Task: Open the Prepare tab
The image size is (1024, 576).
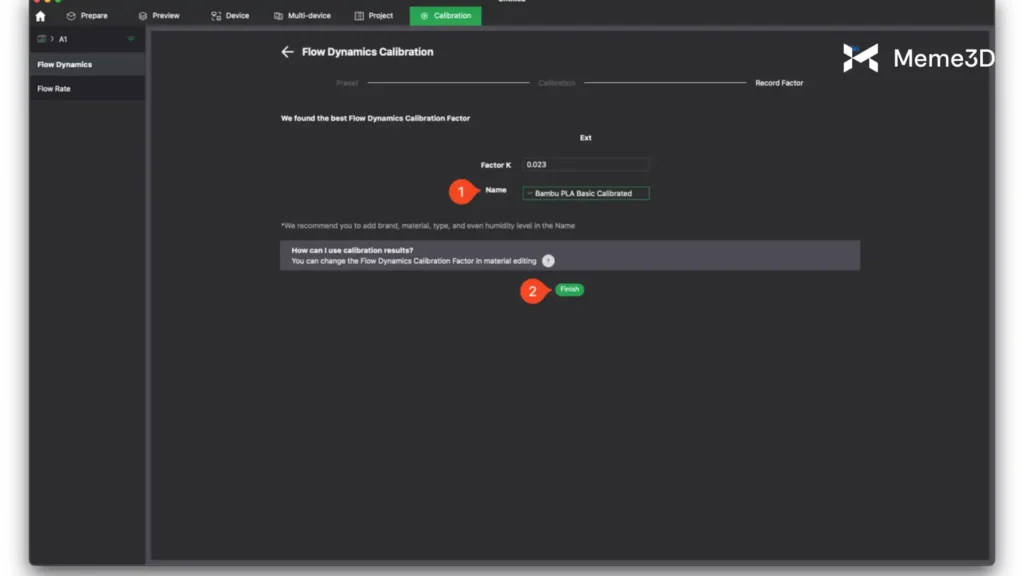Action: click(87, 16)
